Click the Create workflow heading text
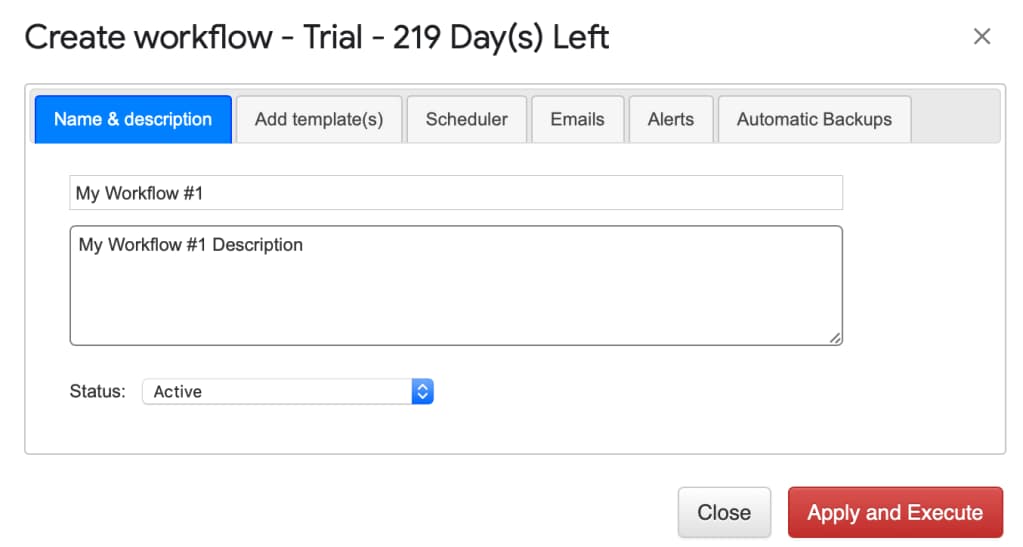 (148, 37)
